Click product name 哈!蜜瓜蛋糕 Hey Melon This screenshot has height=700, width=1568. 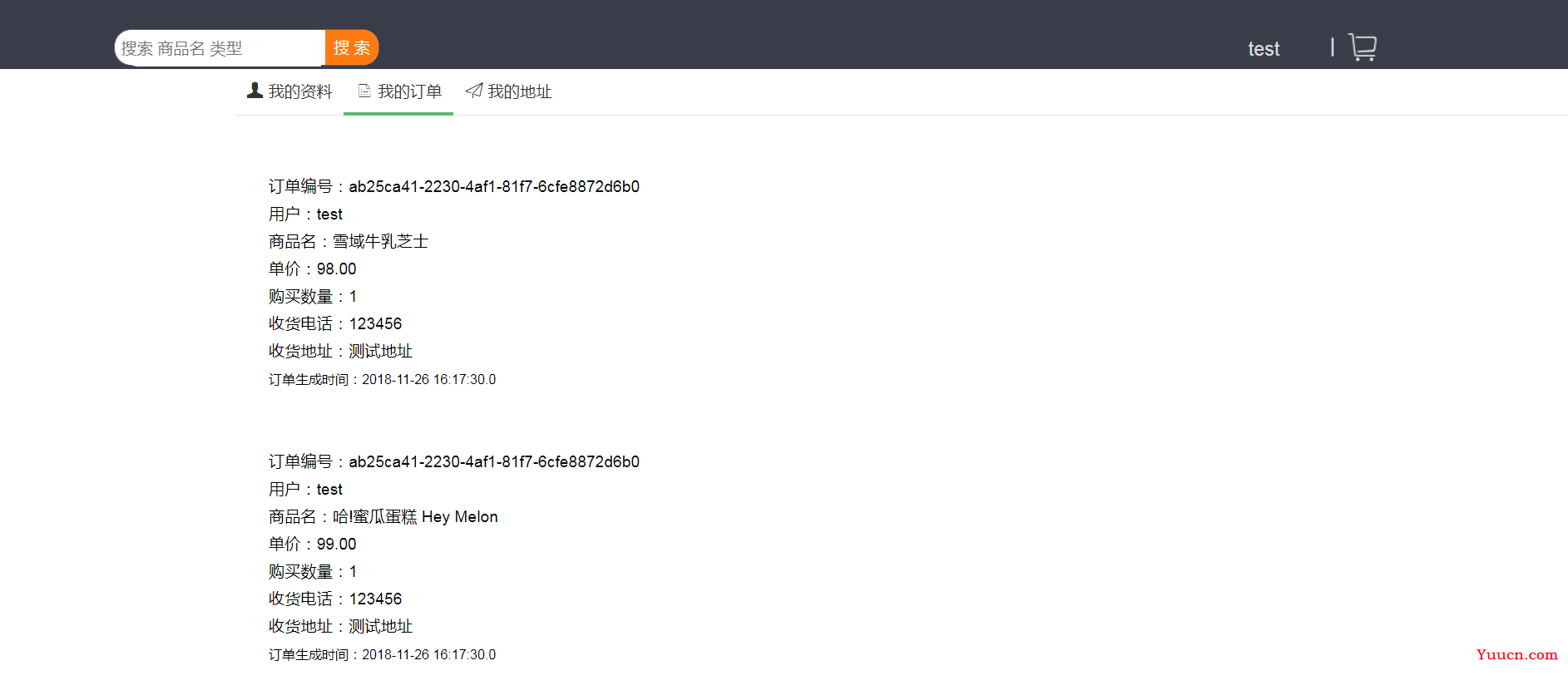(x=415, y=516)
